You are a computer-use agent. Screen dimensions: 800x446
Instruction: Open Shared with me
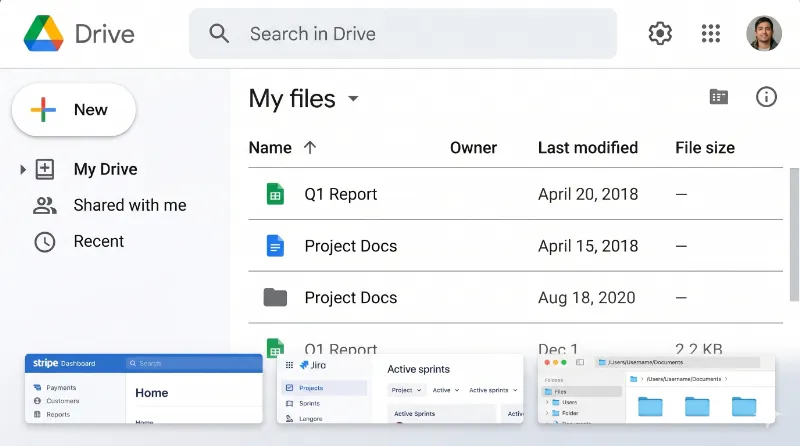click(130, 205)
